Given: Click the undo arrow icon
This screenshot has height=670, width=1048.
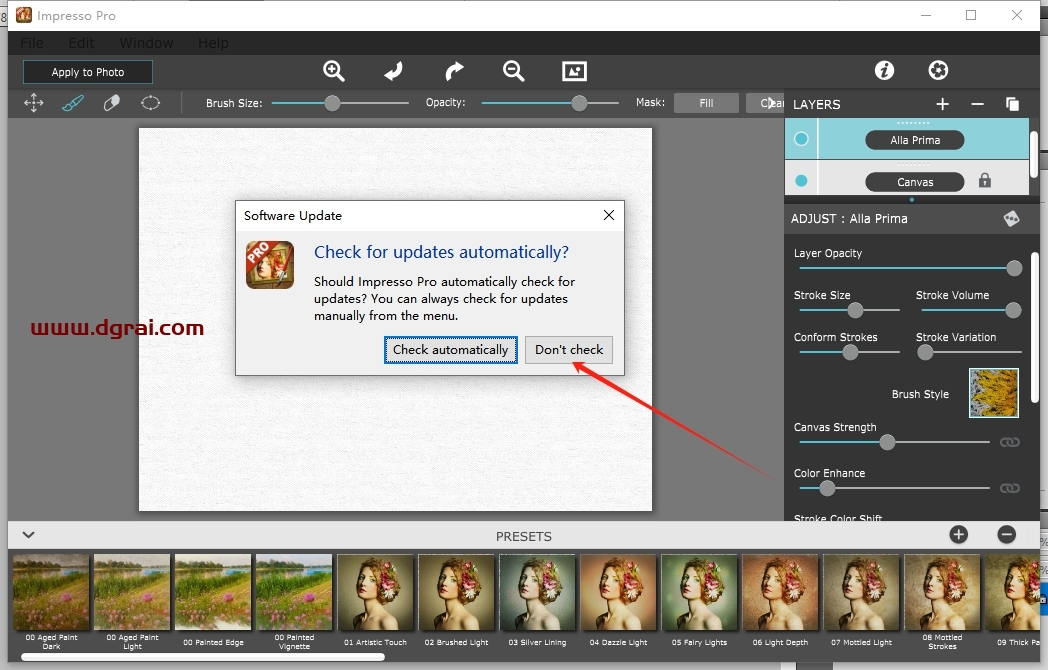Looking at the screenshot, I should pos(394,71).
